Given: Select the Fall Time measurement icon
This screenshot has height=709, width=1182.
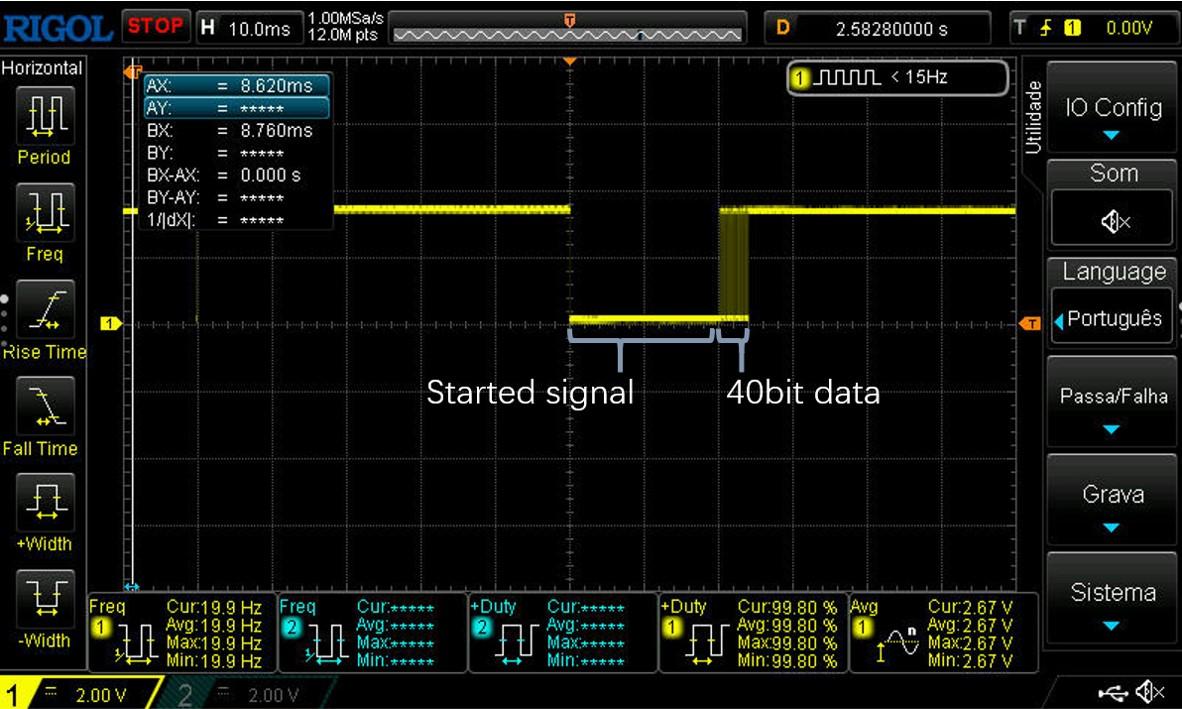Looking at the screenshot, I should tap(45, 406).
